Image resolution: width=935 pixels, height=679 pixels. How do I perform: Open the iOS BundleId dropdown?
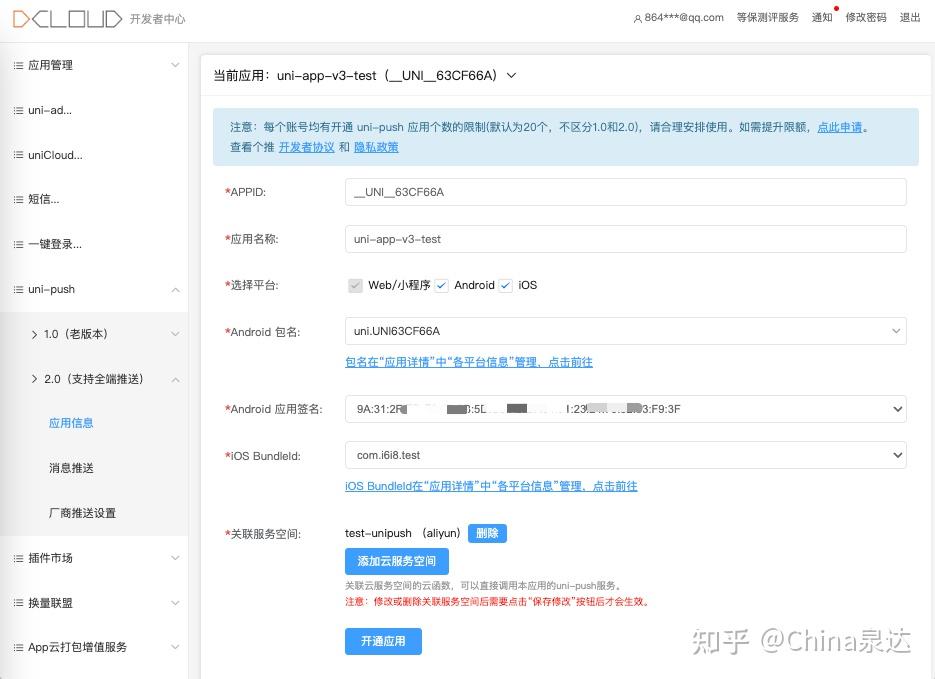click(x=899, y=455)
